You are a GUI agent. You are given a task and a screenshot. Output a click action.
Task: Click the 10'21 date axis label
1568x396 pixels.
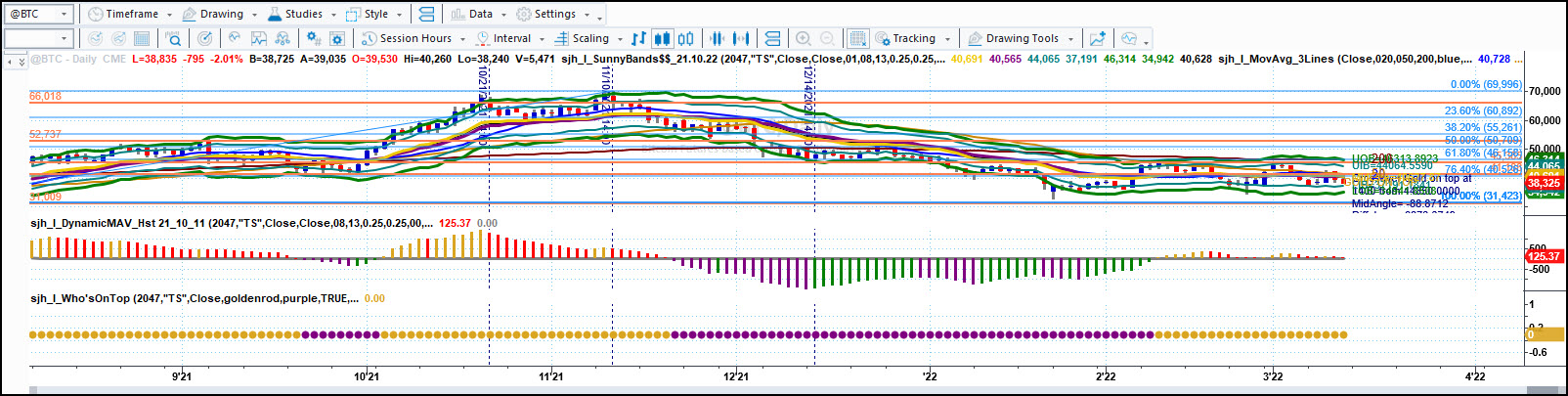tap(366, 376)
